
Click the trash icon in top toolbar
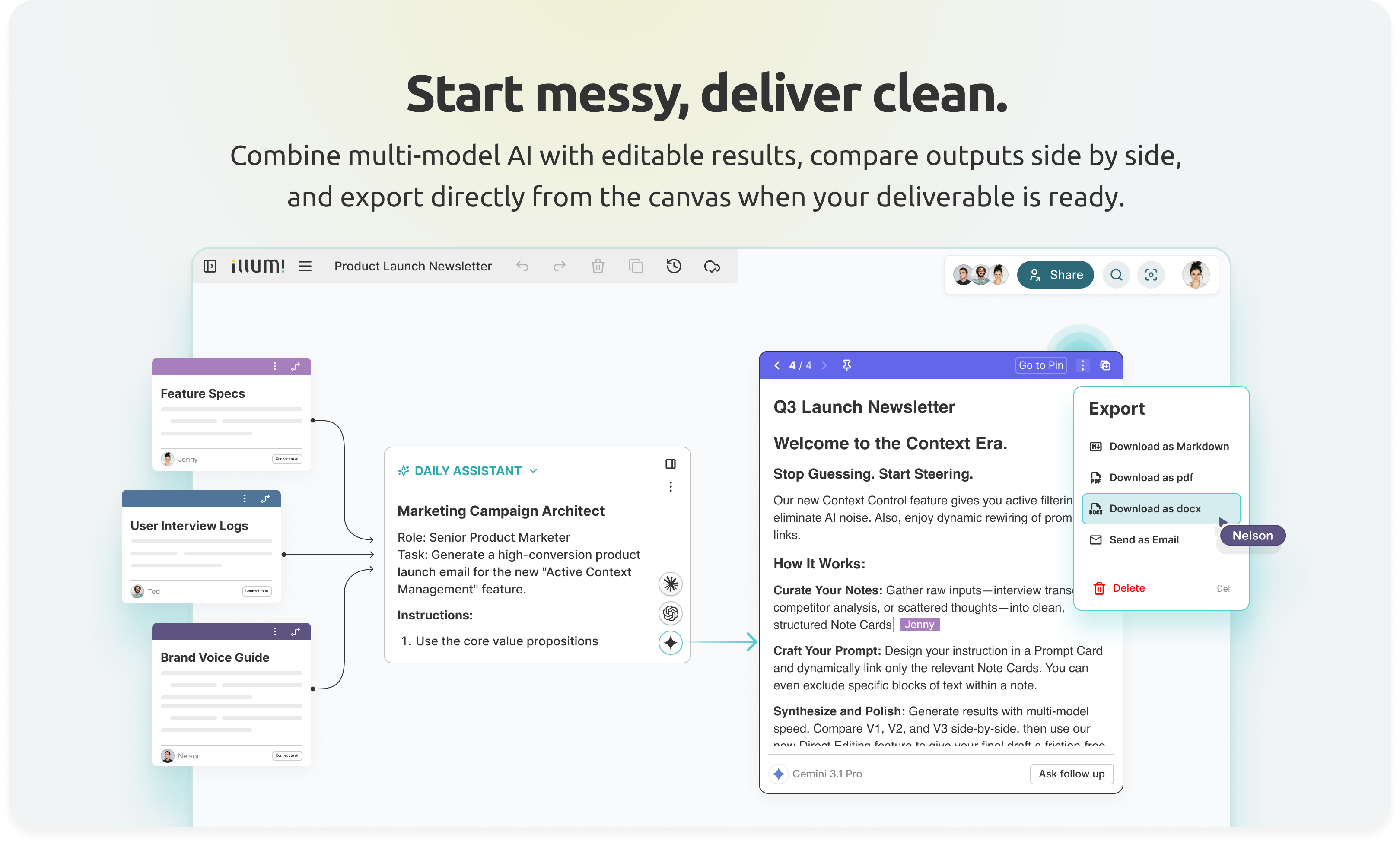pos(597,266)
